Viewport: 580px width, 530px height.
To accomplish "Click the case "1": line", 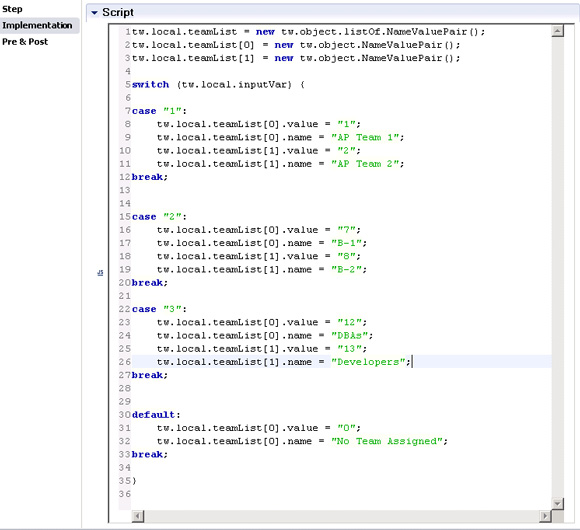I will 159,111.
